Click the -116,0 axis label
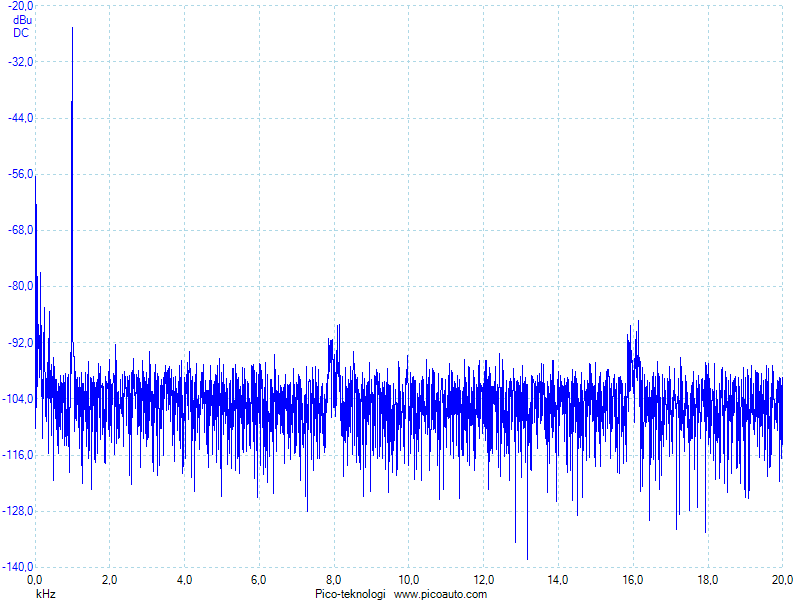This screenshot has height=600, width=800. click(x=18, y=455)
